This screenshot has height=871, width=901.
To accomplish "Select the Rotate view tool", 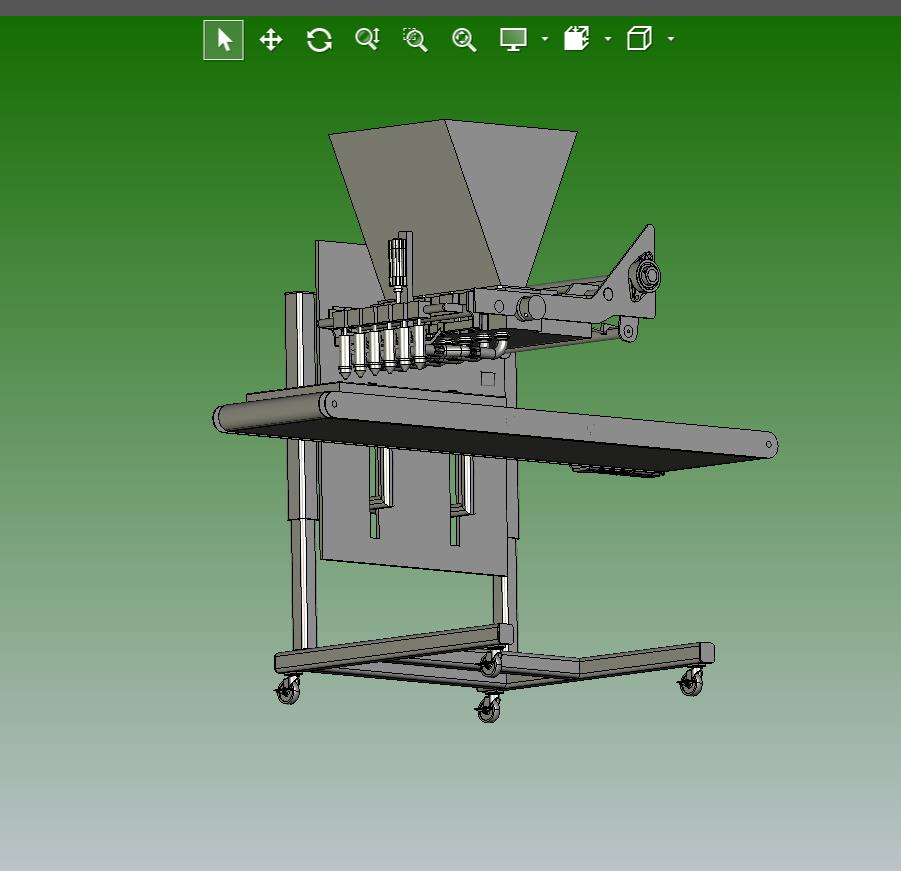I will 319,40.
